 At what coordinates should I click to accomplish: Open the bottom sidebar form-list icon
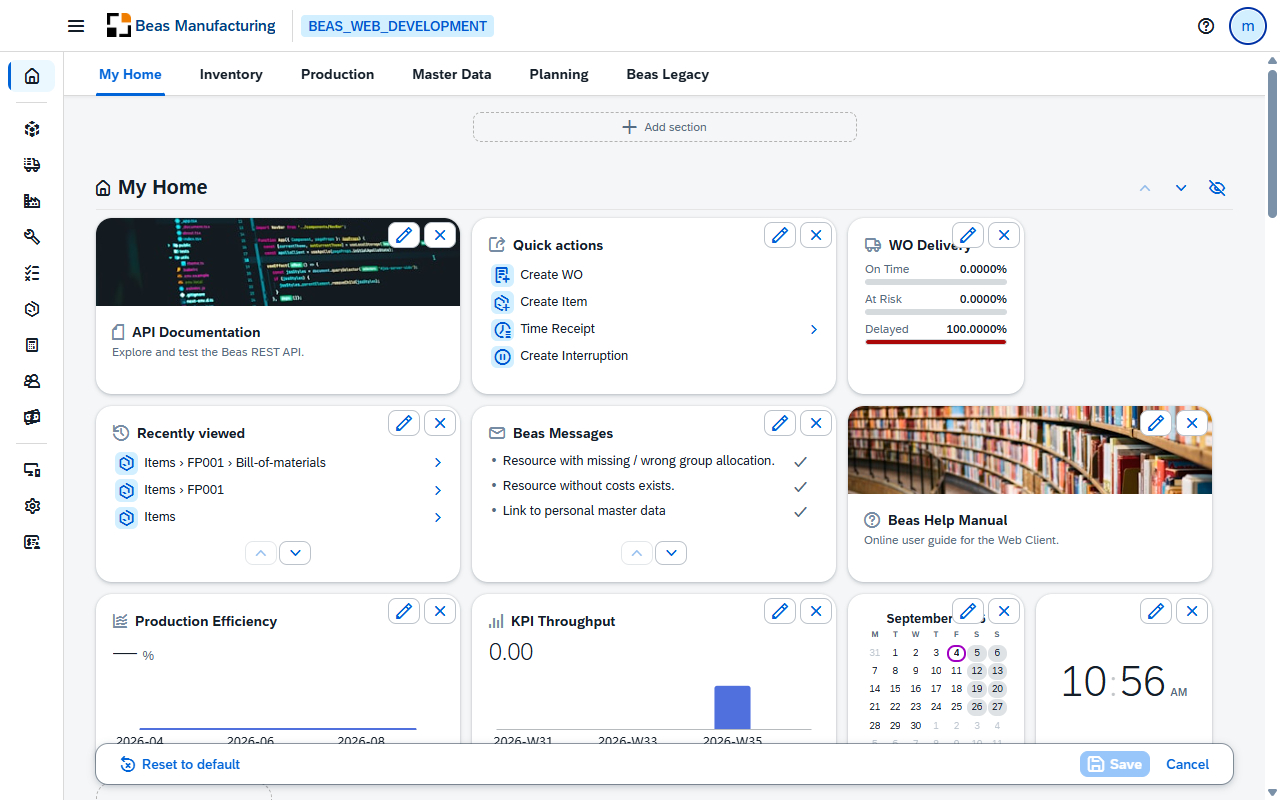click(32, 542)
